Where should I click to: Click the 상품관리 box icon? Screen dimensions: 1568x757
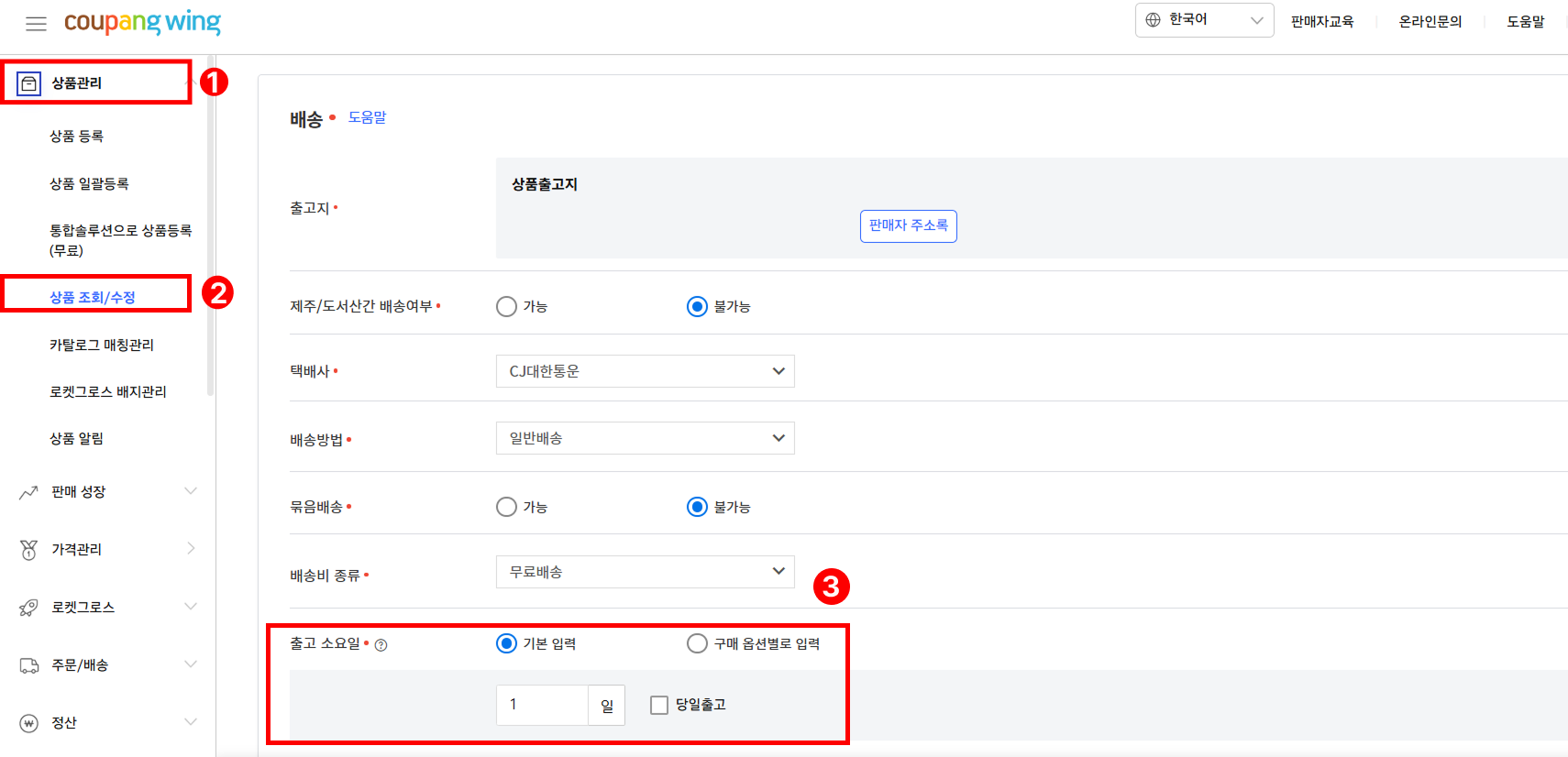click(x=29, y=83)
